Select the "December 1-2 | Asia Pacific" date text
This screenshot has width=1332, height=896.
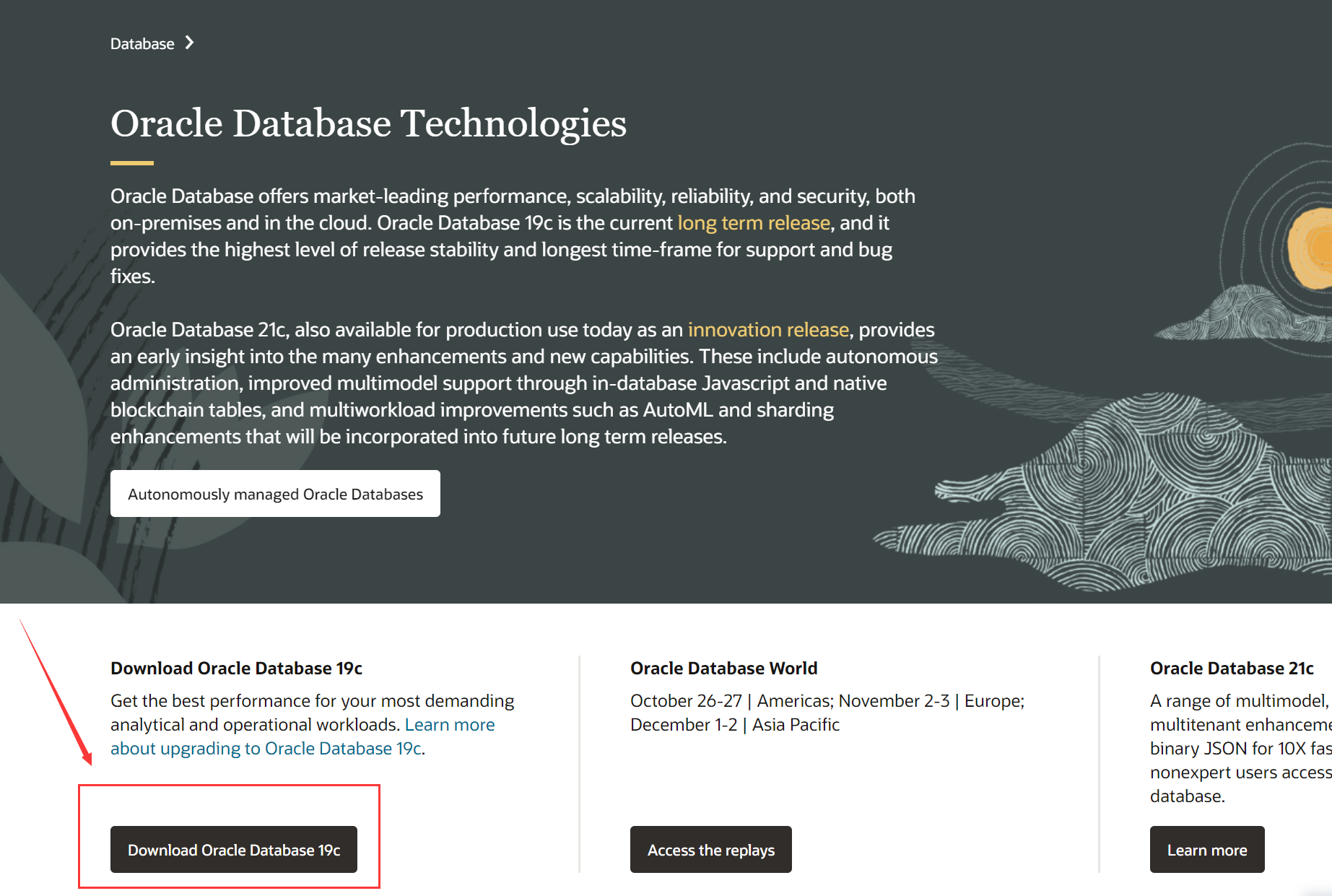[734, 724]
